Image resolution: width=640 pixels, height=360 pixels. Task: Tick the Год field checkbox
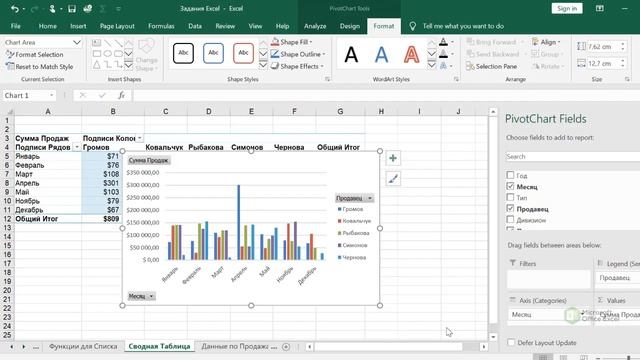coord(510,175)
